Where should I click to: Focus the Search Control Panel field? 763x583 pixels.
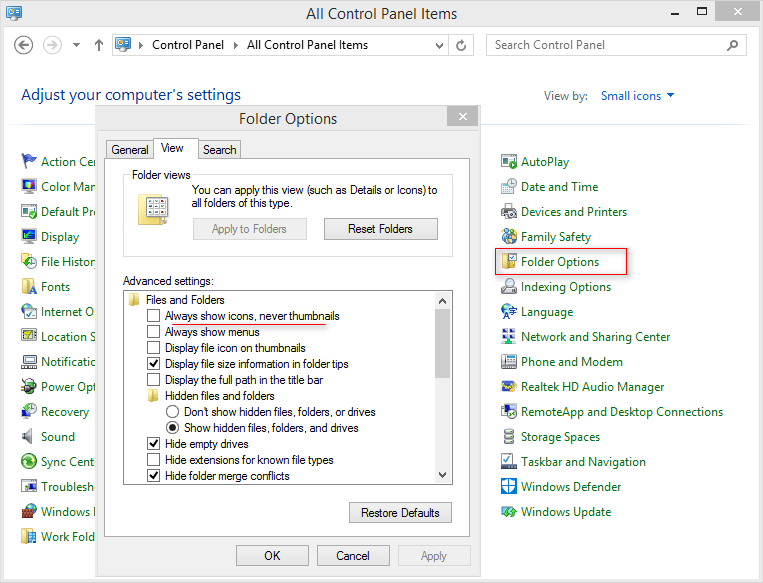click(x=616, y=45)
